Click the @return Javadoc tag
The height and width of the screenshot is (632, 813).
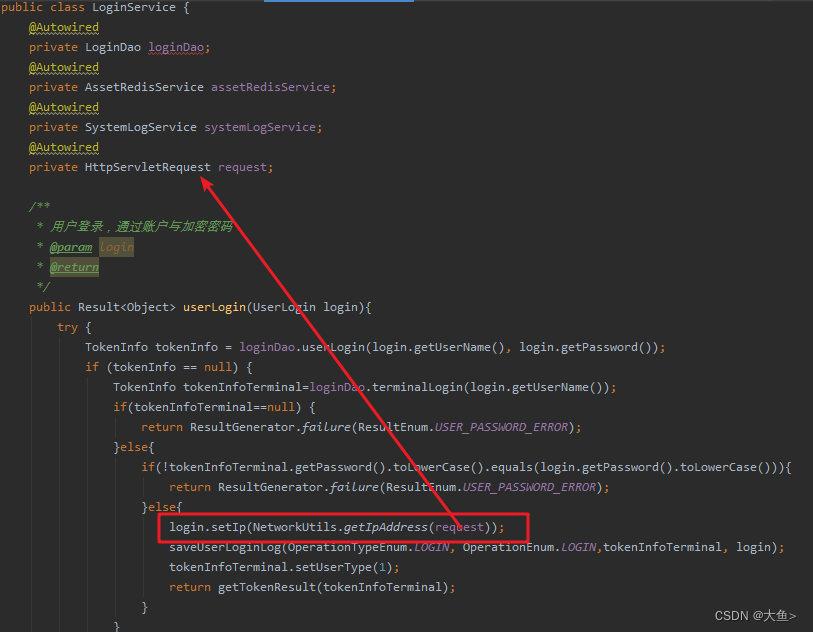pyautogui.click(x=73, y=267)
